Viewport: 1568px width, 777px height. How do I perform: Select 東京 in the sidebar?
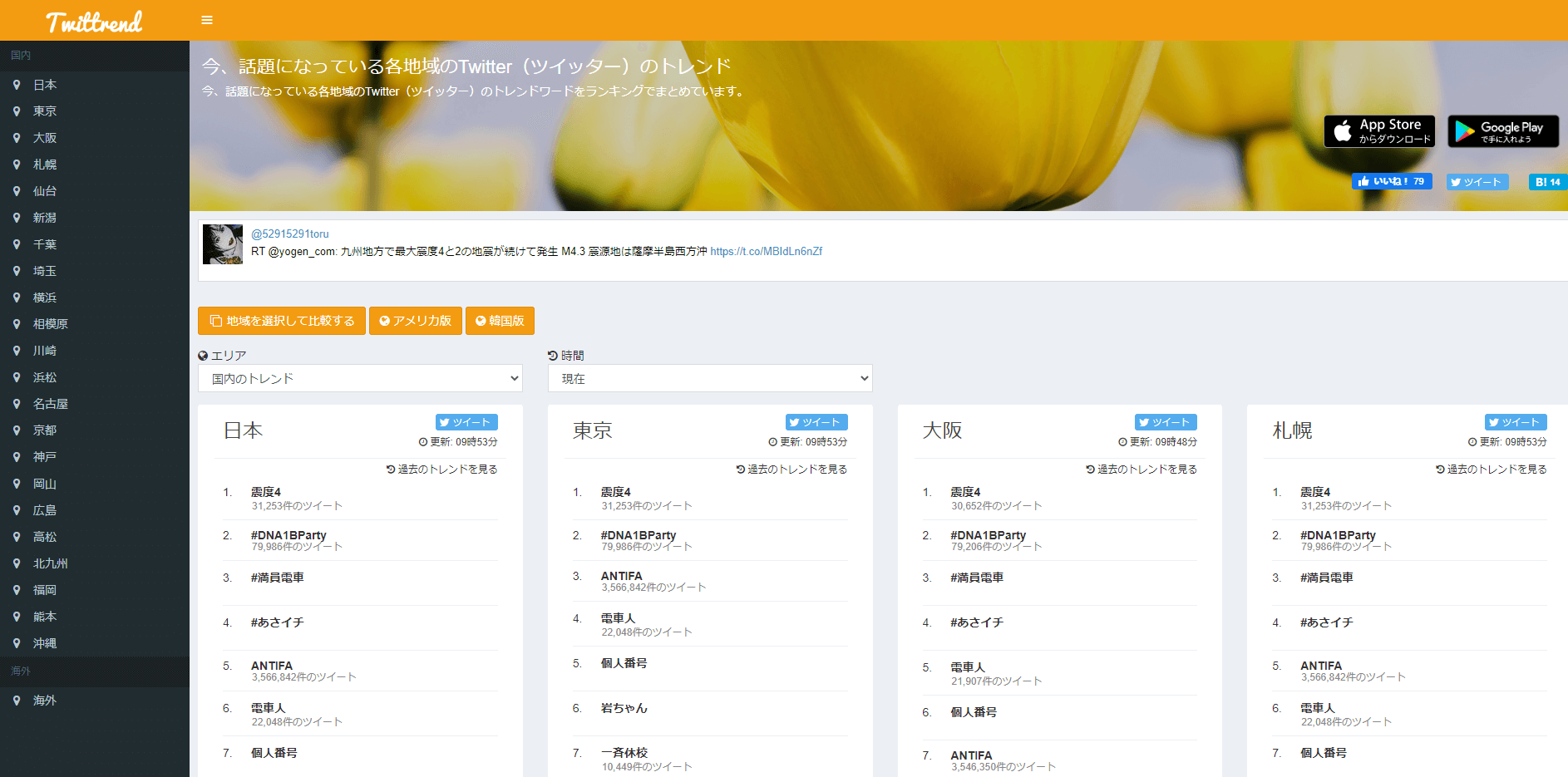tap(44, 111)
